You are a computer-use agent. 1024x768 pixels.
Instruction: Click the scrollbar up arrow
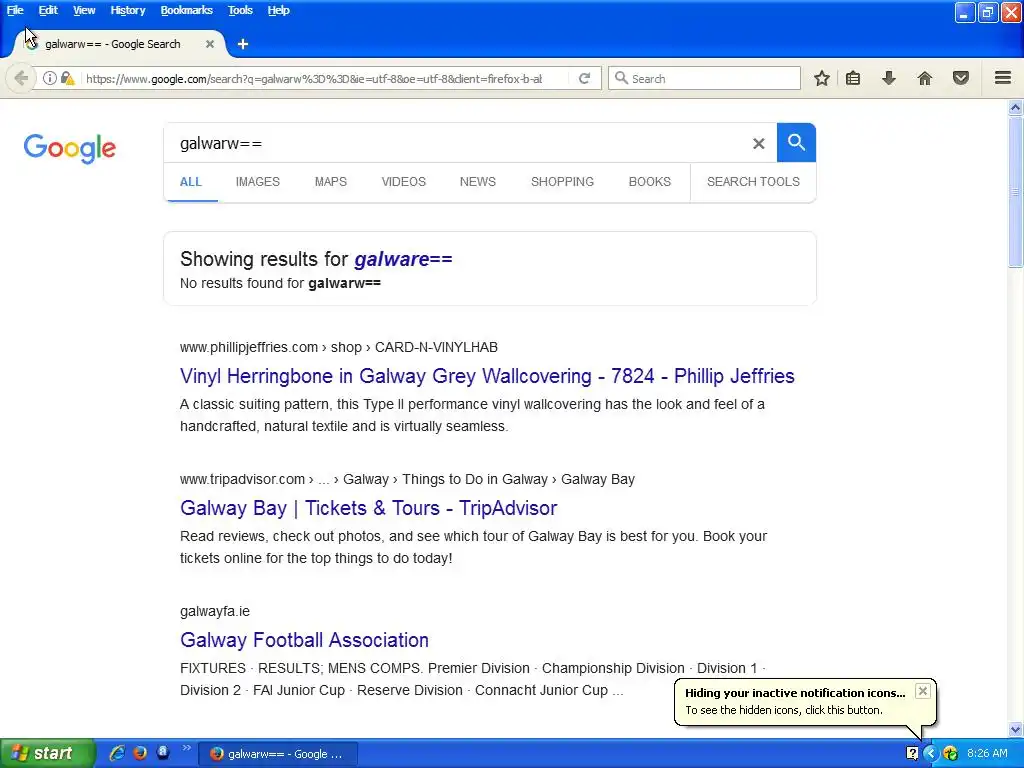click(1015, 107)
